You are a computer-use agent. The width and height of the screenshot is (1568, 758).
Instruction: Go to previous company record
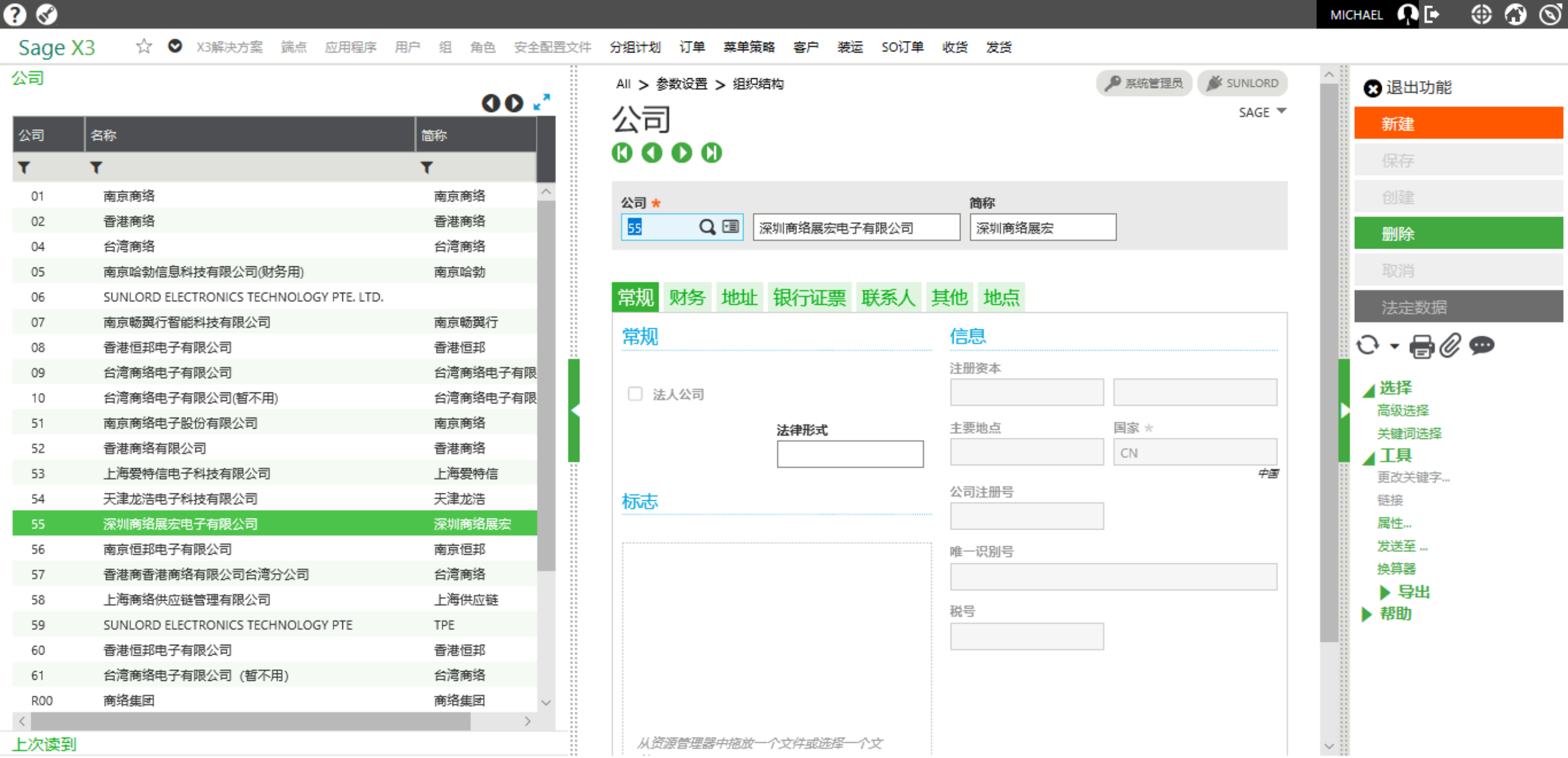(652, 152)
